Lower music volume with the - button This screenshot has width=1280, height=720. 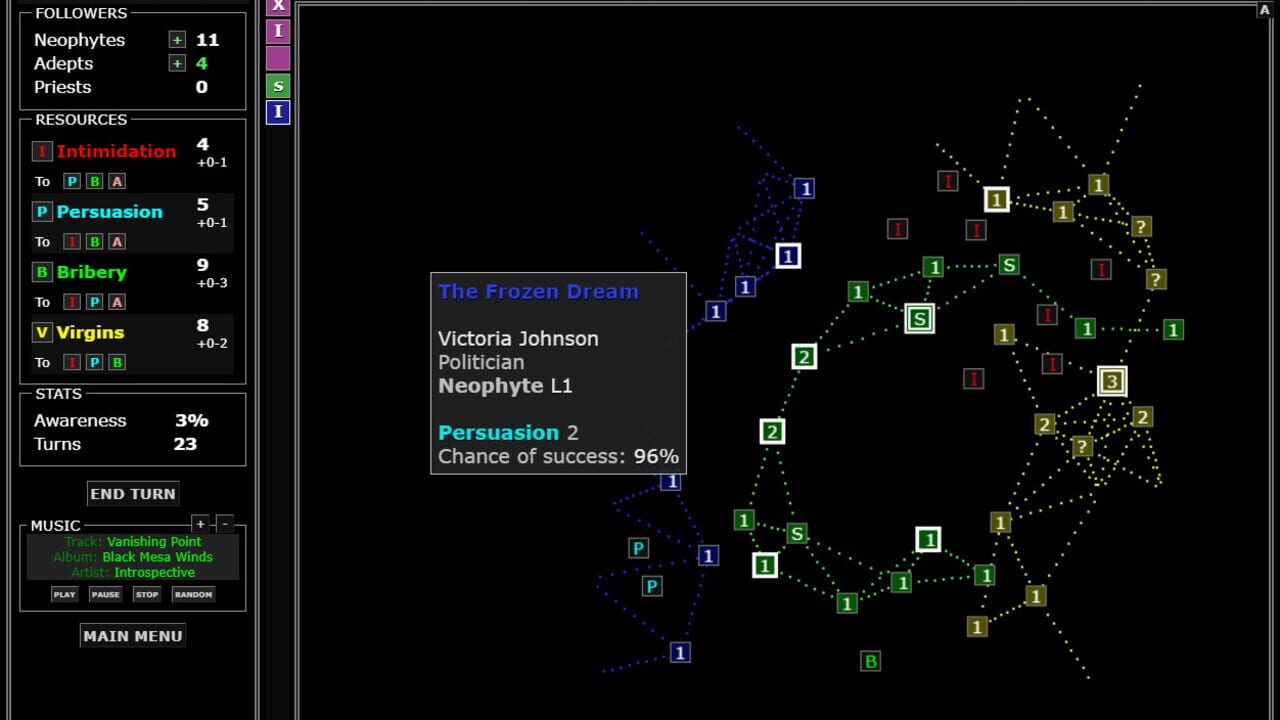tap(224, 524)
